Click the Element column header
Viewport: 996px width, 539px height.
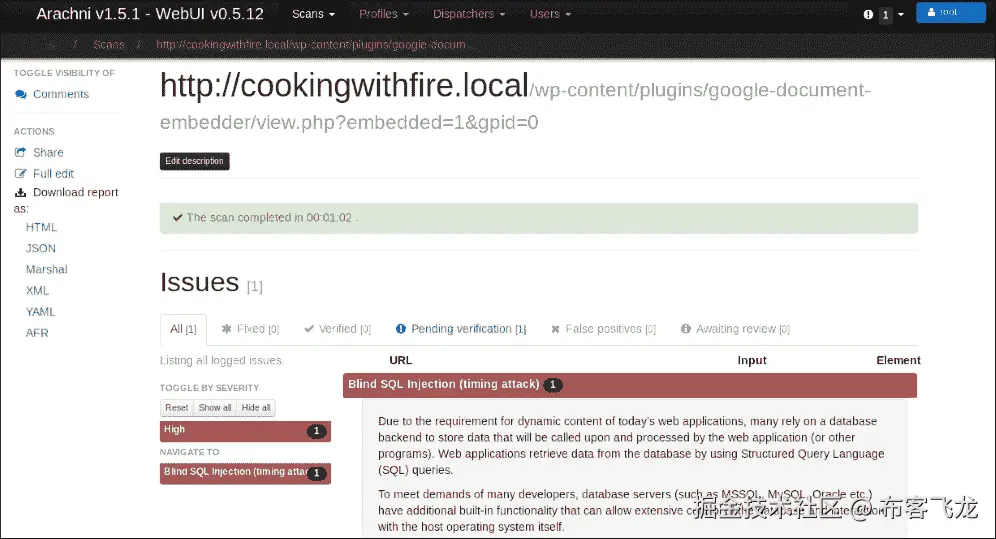point(898,361)
